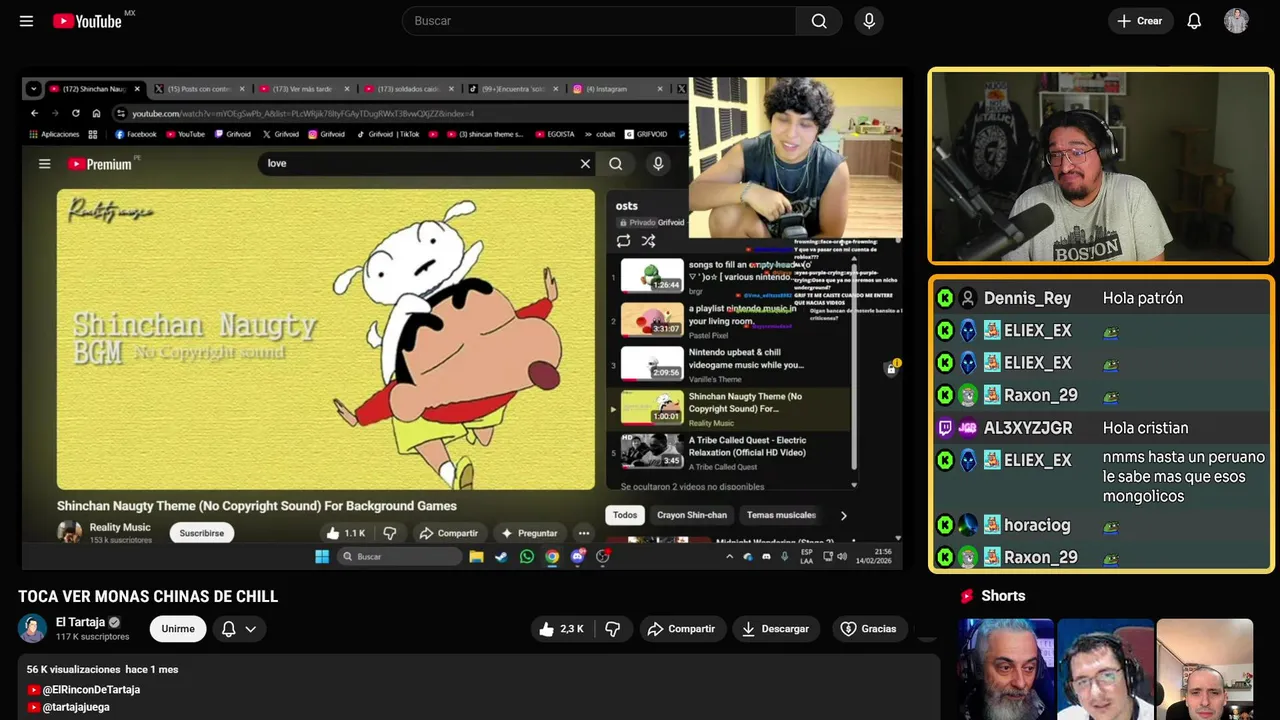In the streamed video, select the Ver más tarde tab
This screenshot has width=1280, height=720.
(x=303, y=89)
